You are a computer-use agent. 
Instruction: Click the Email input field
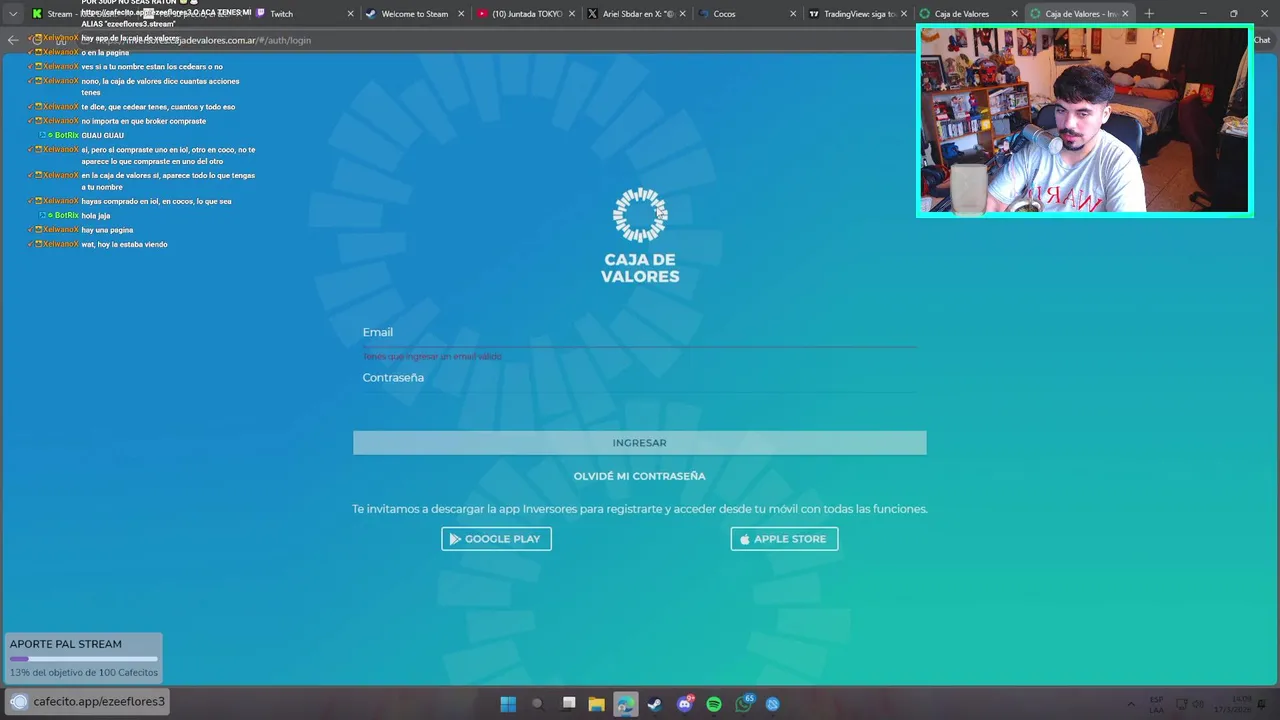coord(639,333)
